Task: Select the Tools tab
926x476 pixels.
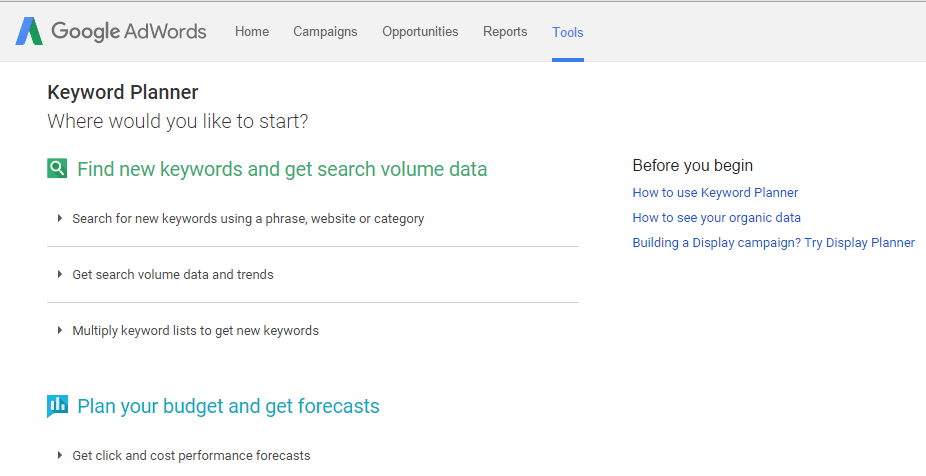Action: tap(568, 32)
